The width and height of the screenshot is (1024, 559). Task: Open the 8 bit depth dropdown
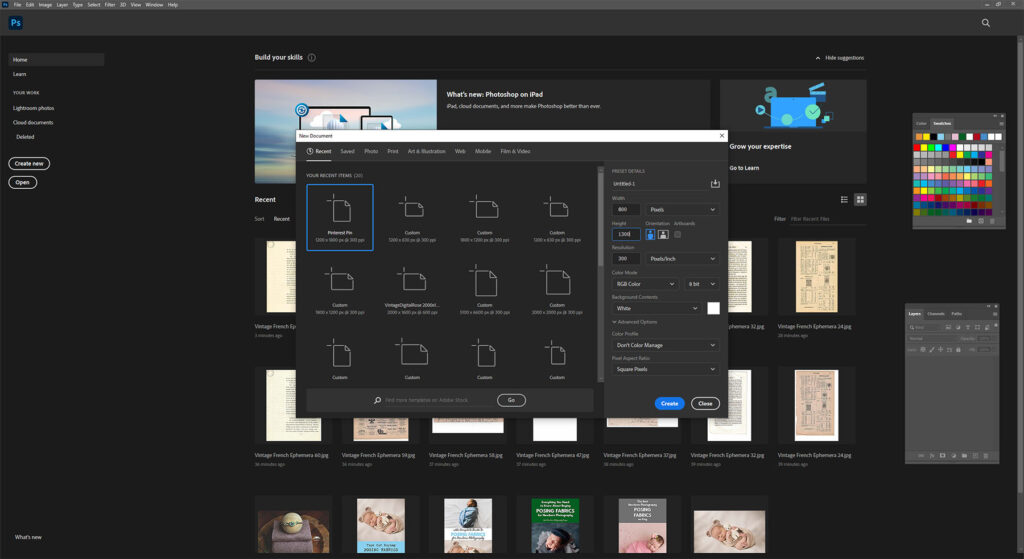tap(701, 284)
